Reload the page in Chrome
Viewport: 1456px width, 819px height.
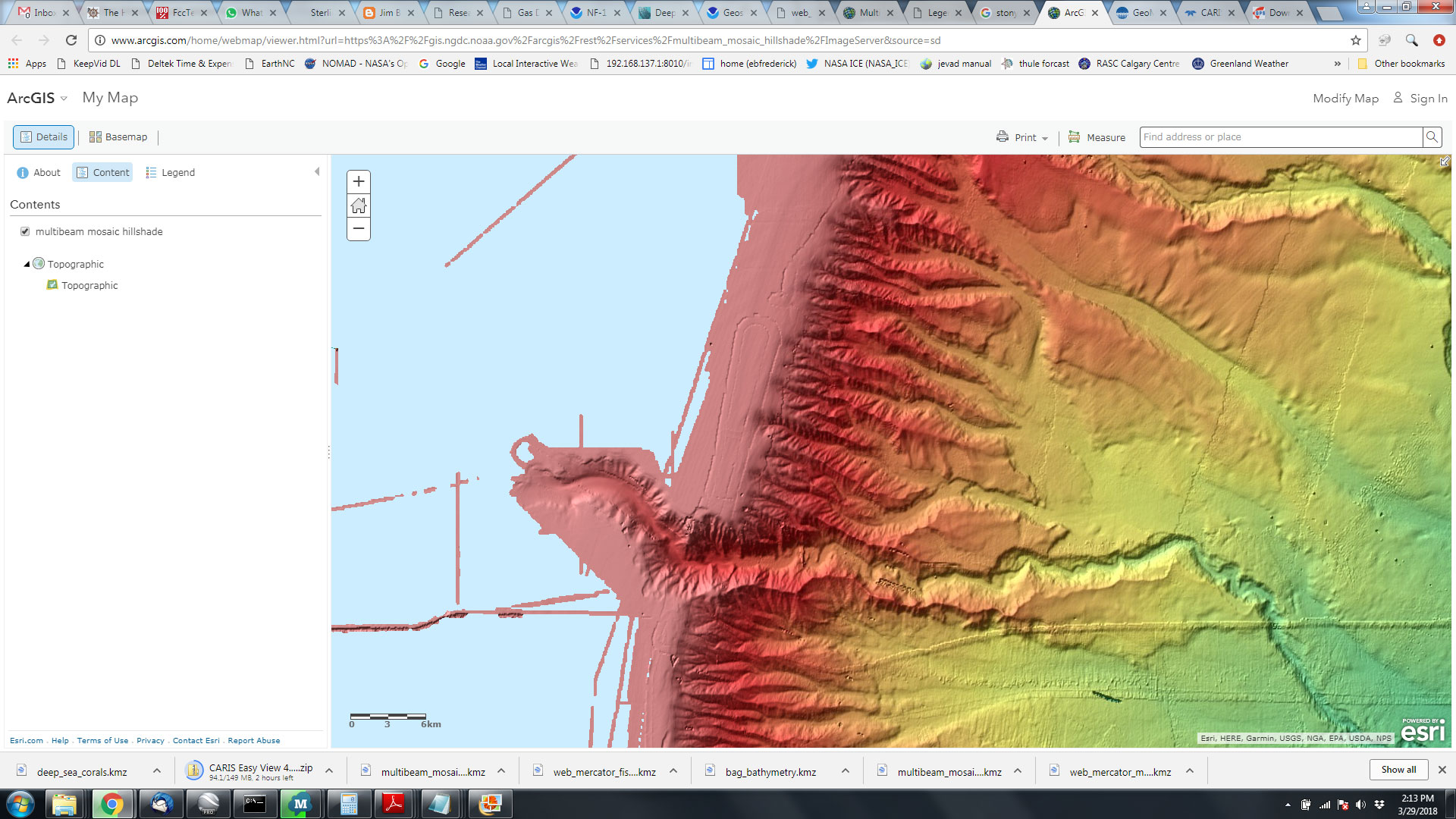click(71, 40)
